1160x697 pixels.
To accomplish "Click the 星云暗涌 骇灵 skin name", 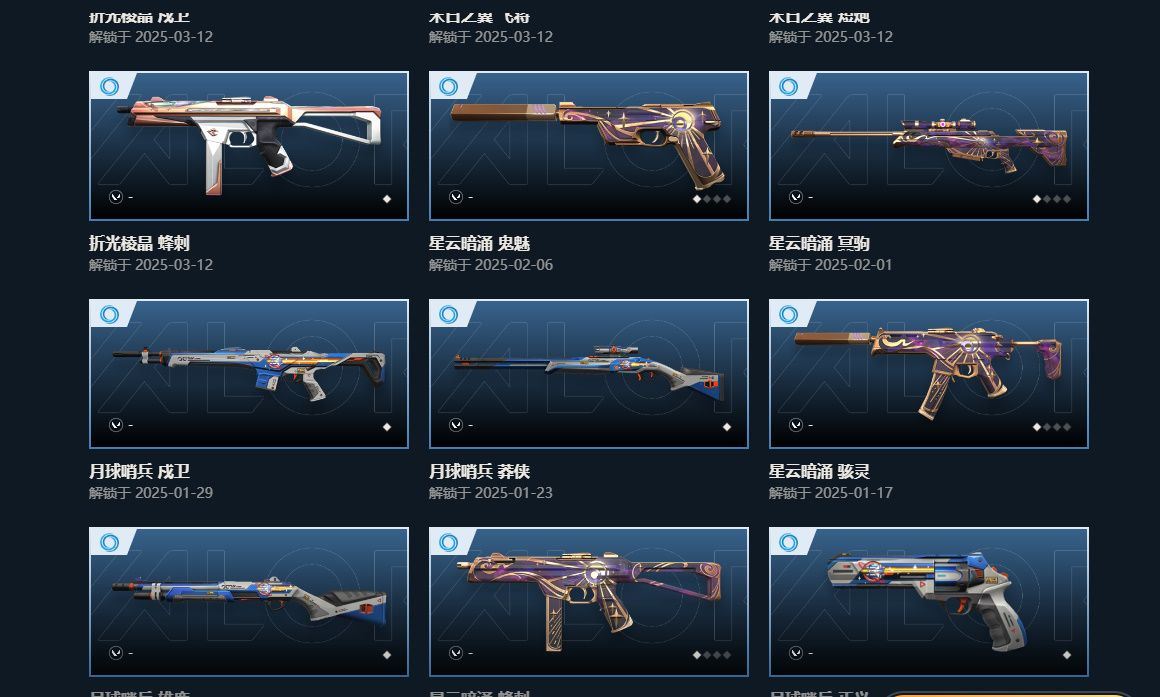I will 819,471.
